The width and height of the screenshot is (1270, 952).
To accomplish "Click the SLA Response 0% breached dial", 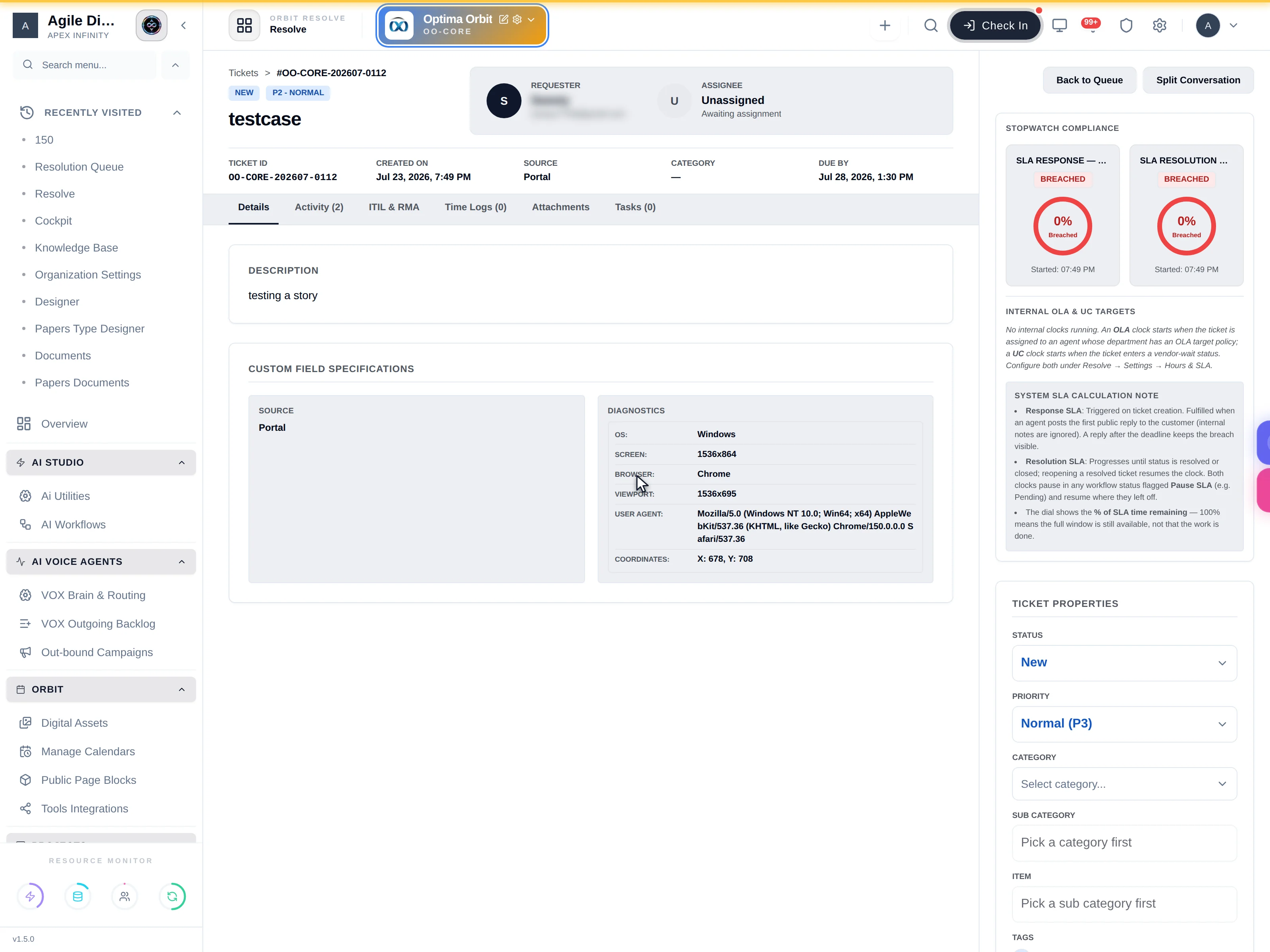I will [x=1062, y=226].
